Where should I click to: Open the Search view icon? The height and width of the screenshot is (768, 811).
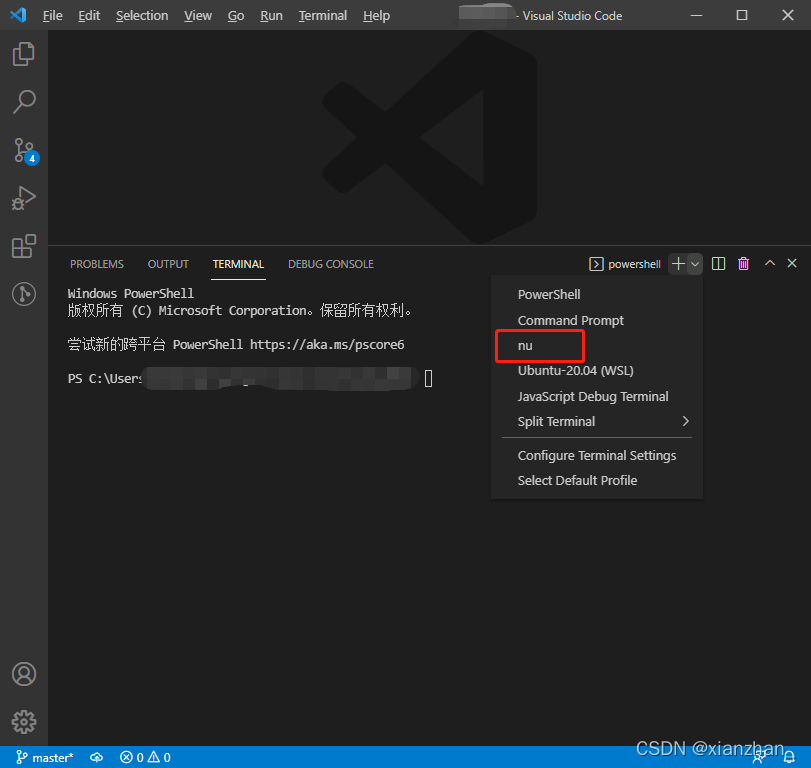(24, 102)
